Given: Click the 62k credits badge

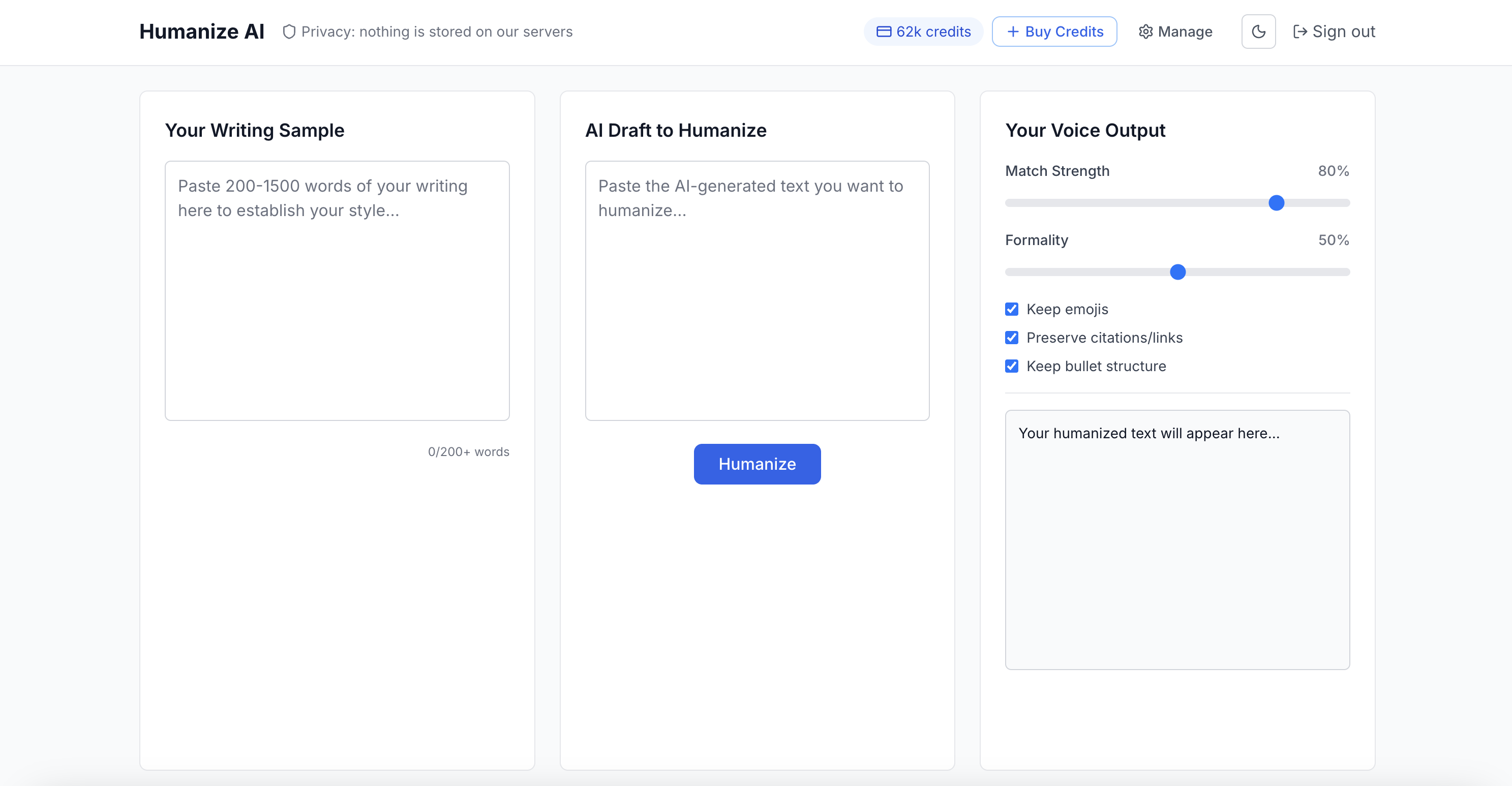Looking at the screenshot, I should [923, 32].
